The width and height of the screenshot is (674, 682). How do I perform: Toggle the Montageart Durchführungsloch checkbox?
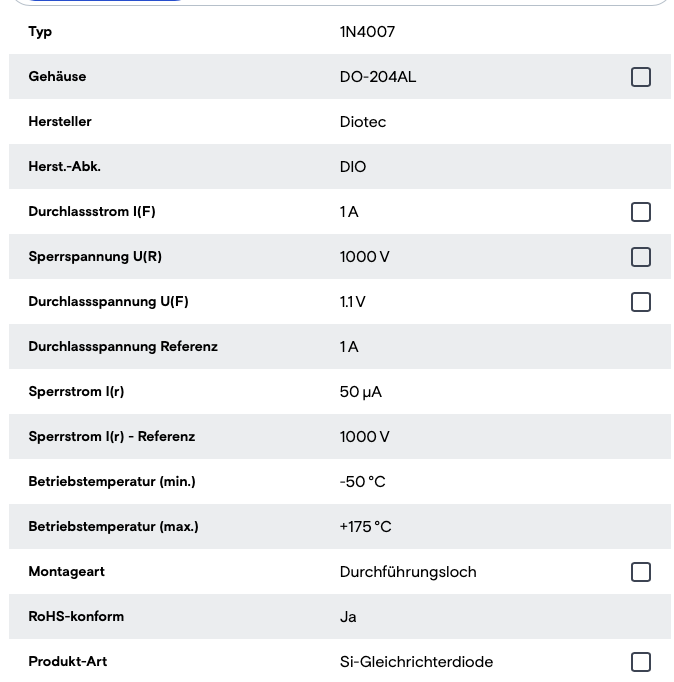(x=641, y=572)
